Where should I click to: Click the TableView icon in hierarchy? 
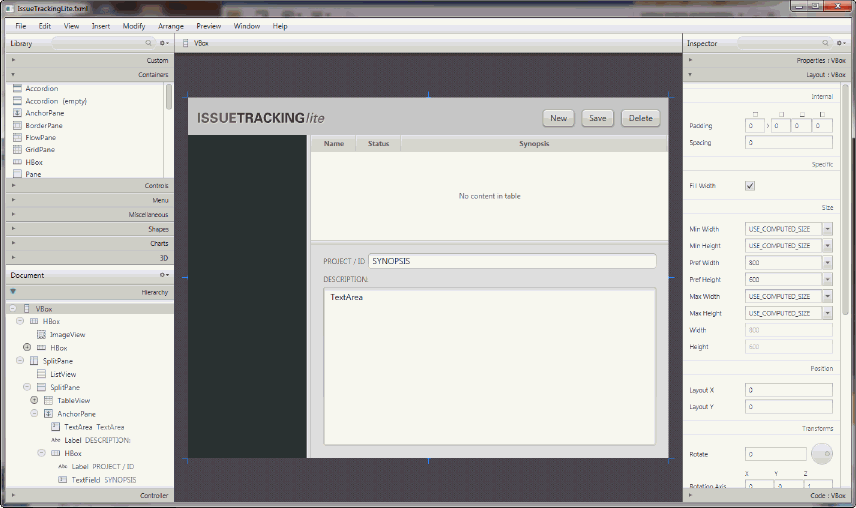[x=49, y=401]
